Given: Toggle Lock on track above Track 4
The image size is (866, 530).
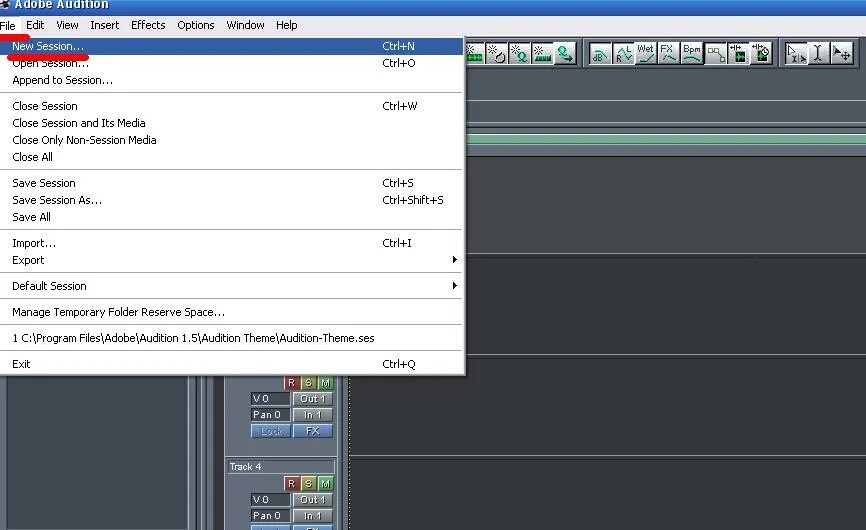Looking at the screenshot, I should pyautogui.click(x=271, y=431).
